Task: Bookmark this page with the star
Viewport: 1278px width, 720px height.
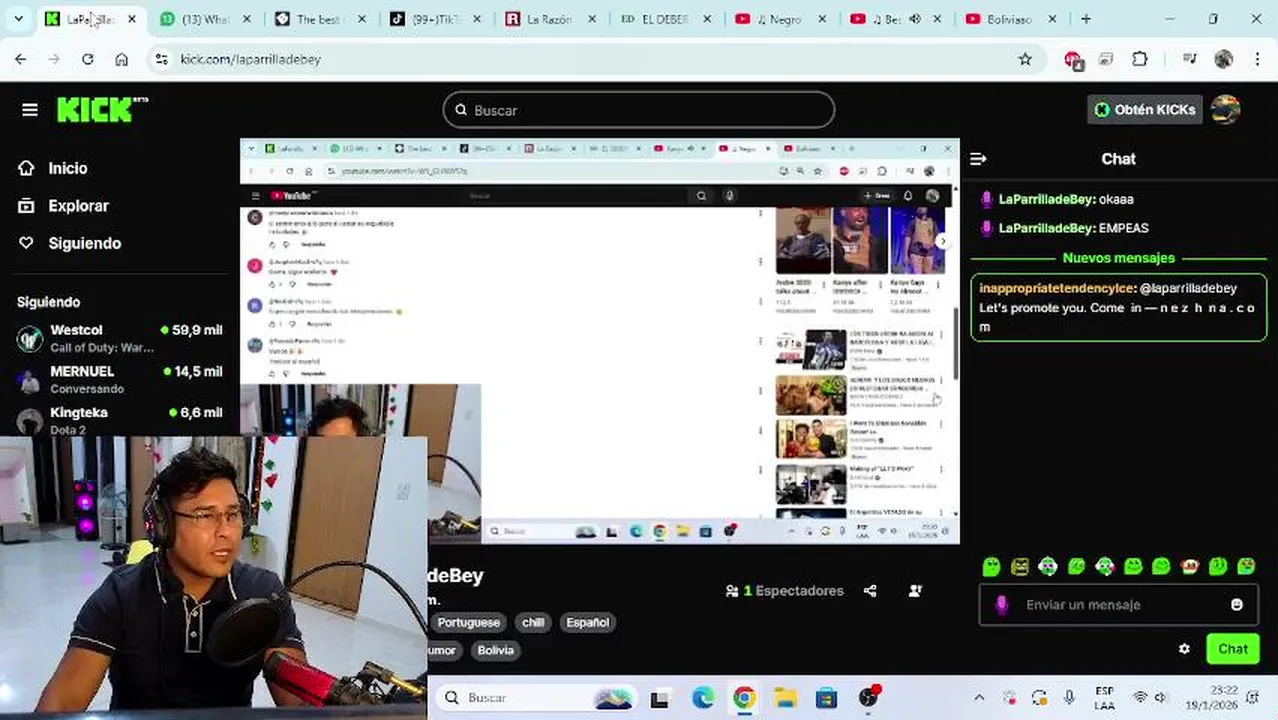Action: [x=1025, y=59]
